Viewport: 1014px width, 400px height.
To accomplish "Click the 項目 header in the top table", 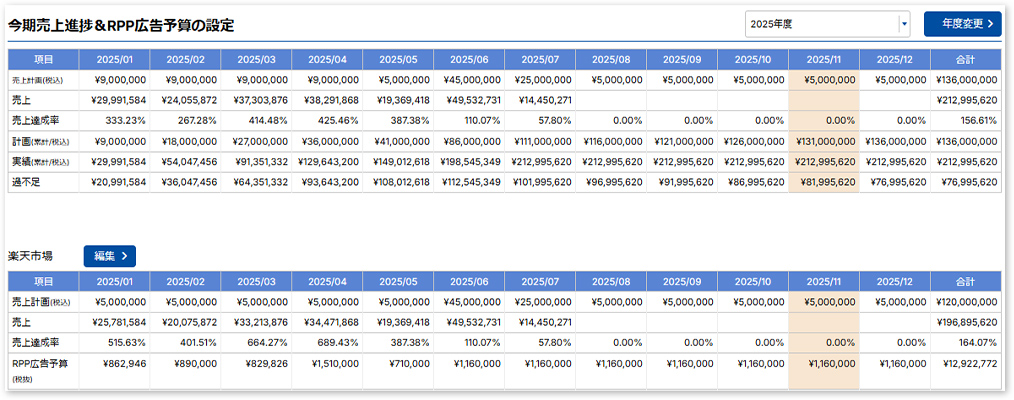I will click(x=43, y=59).
